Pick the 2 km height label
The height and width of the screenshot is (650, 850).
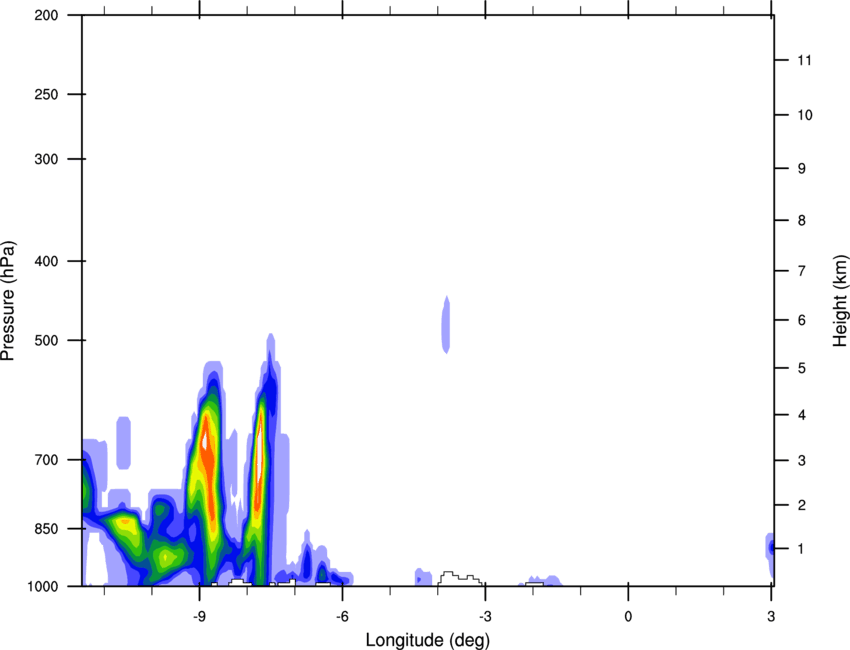[x=802, y=505]
